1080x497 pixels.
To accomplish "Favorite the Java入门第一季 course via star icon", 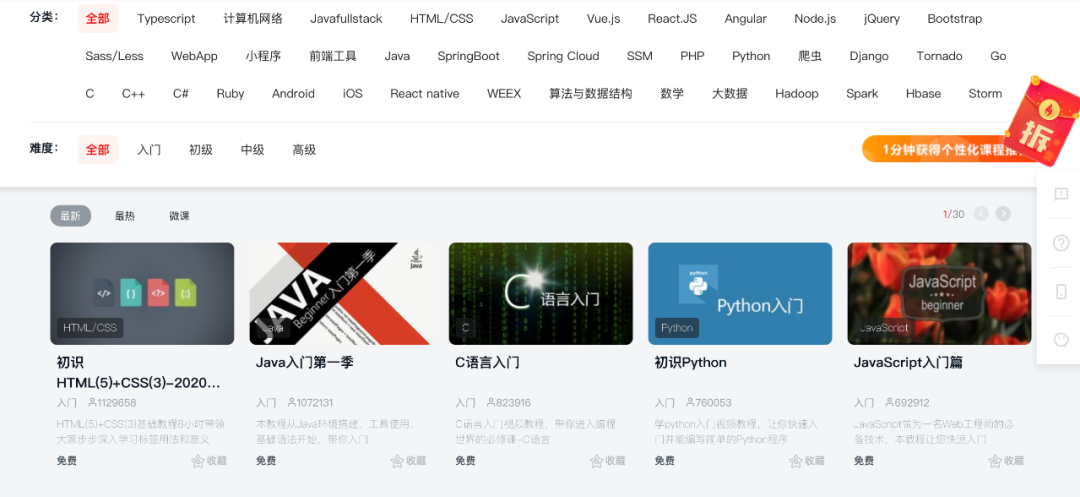I will pos(397,461).
